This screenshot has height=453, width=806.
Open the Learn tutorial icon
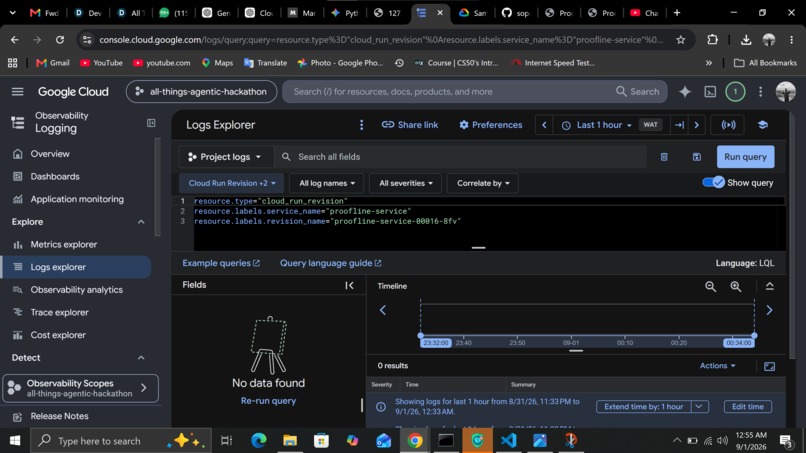click(x=763, y=125)
